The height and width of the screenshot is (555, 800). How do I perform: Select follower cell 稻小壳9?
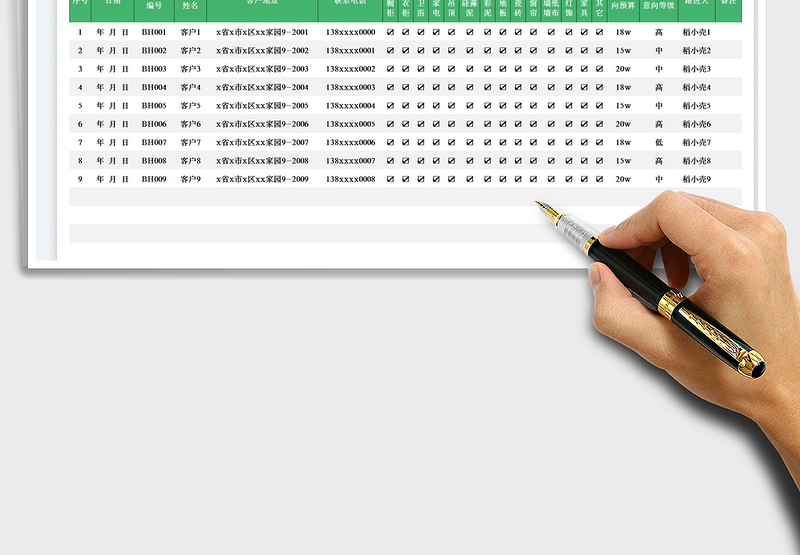pos(696,179)
